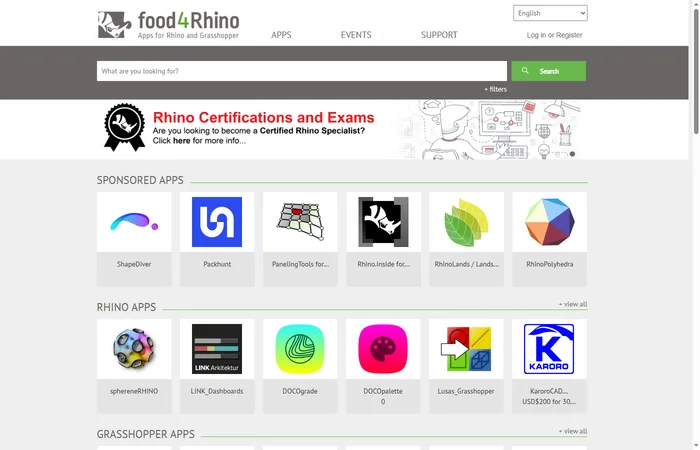
Task: Click the 'PanelingTools for...' label
Action: click(300, 264)
